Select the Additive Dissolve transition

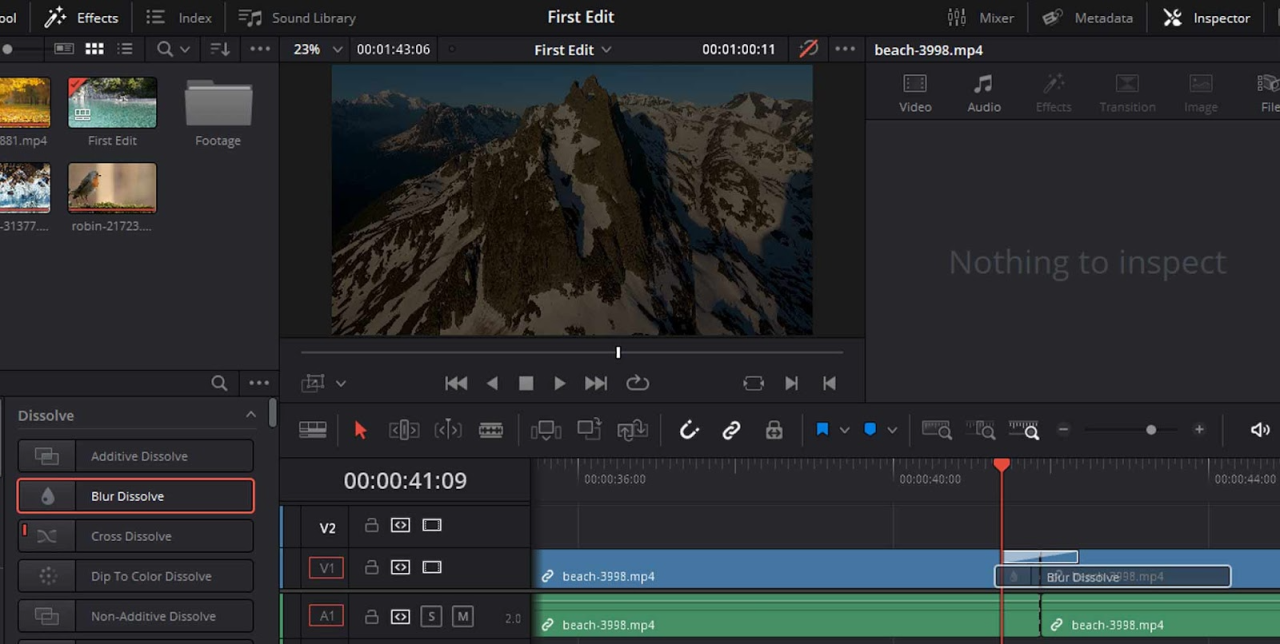(x=139, y=456)
